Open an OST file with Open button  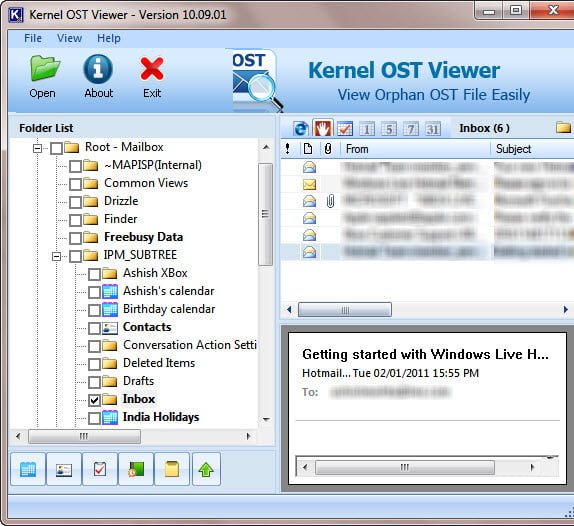[43, 77]
